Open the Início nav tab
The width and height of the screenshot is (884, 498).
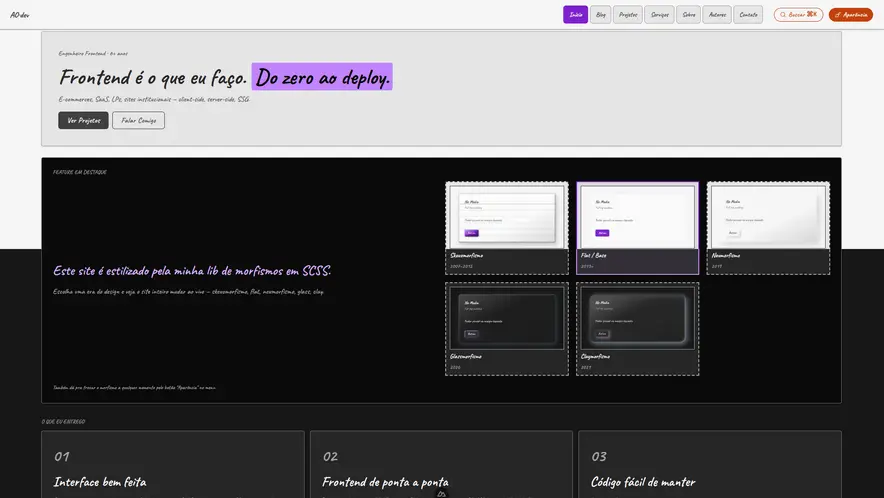click(x=575, y=15)
